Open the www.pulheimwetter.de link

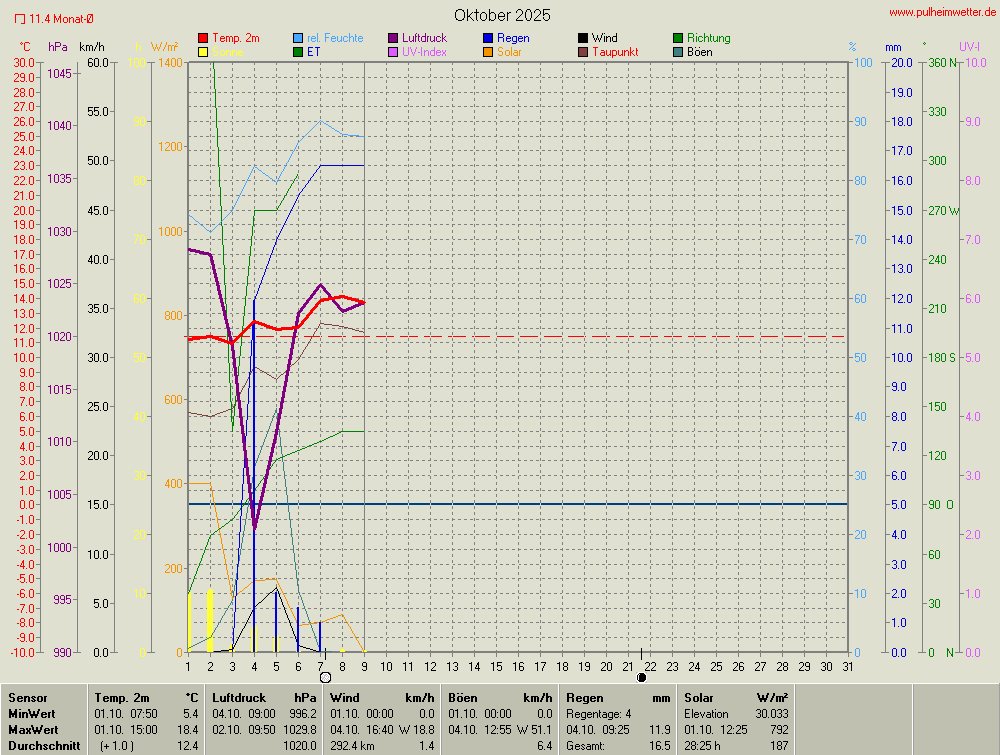pos(942,11)
